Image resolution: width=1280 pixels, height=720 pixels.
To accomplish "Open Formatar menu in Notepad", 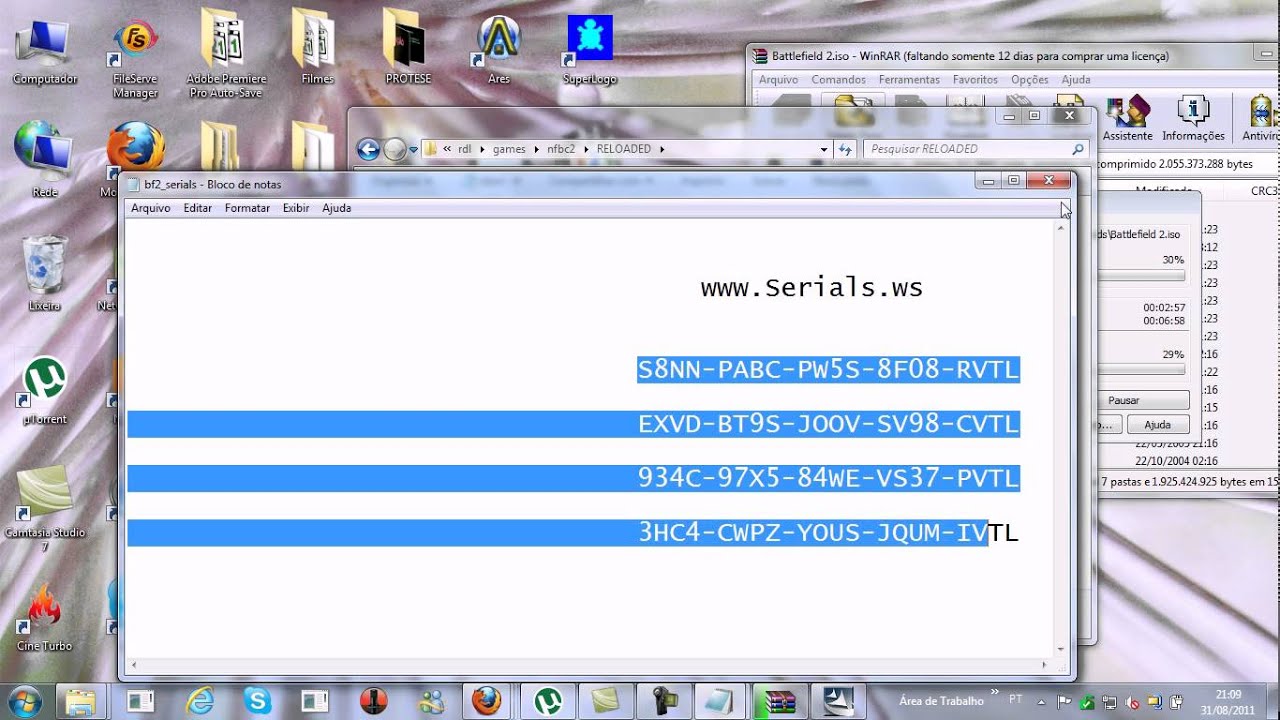I will [x=247, y=208].
